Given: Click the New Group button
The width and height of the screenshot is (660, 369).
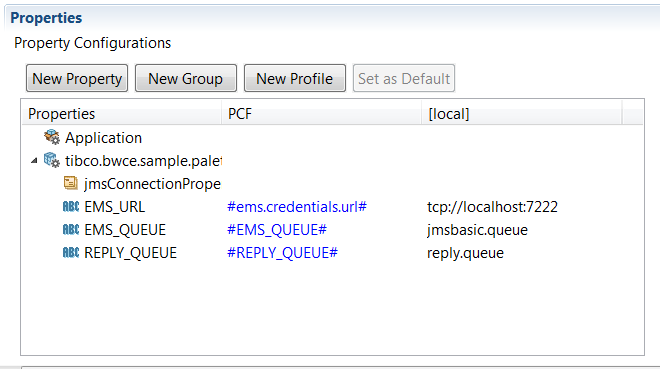Looking at the screenshot, I should [186, 78].
